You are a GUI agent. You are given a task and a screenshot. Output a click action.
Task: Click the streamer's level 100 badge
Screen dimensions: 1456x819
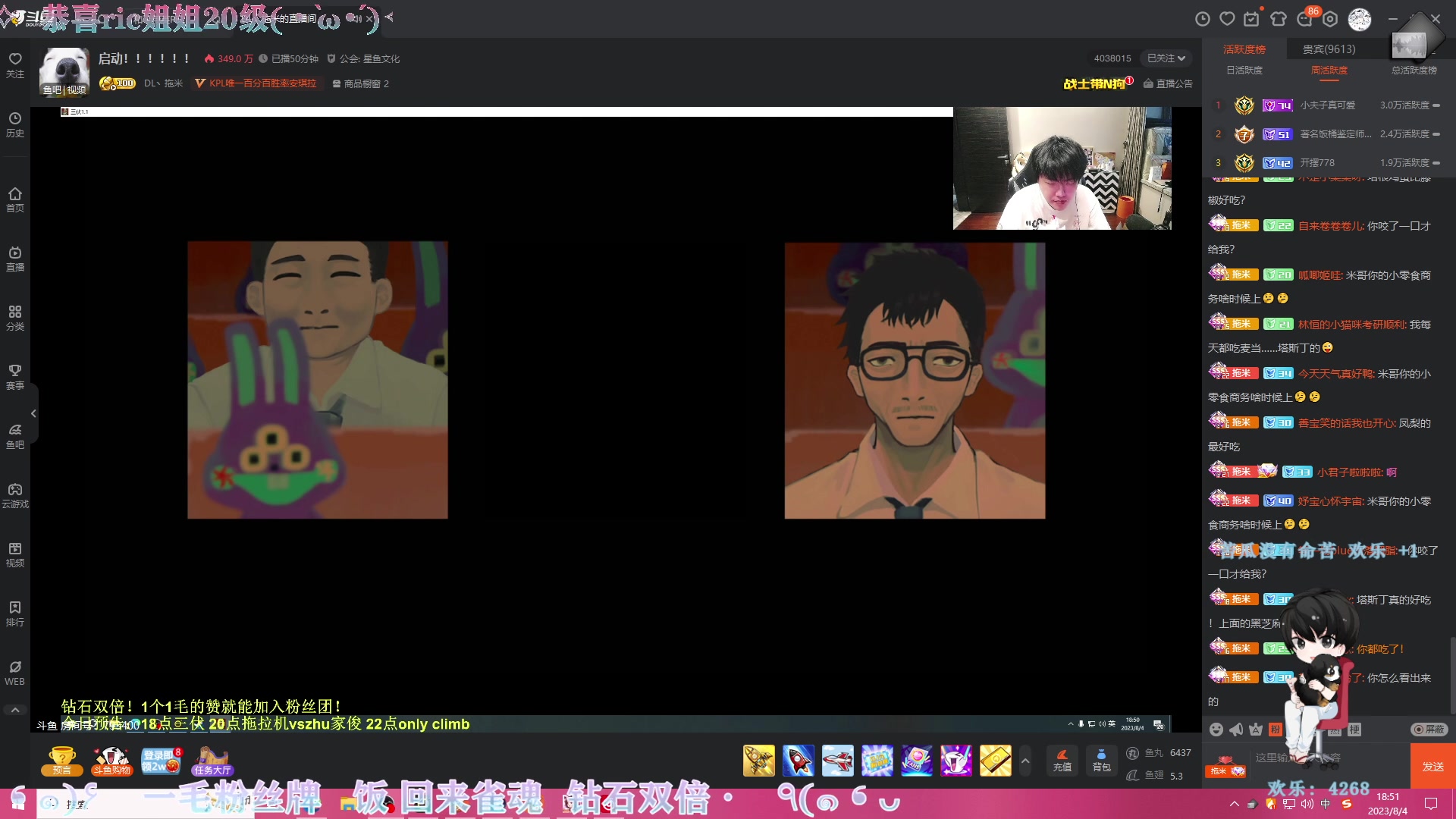[118, 83]
